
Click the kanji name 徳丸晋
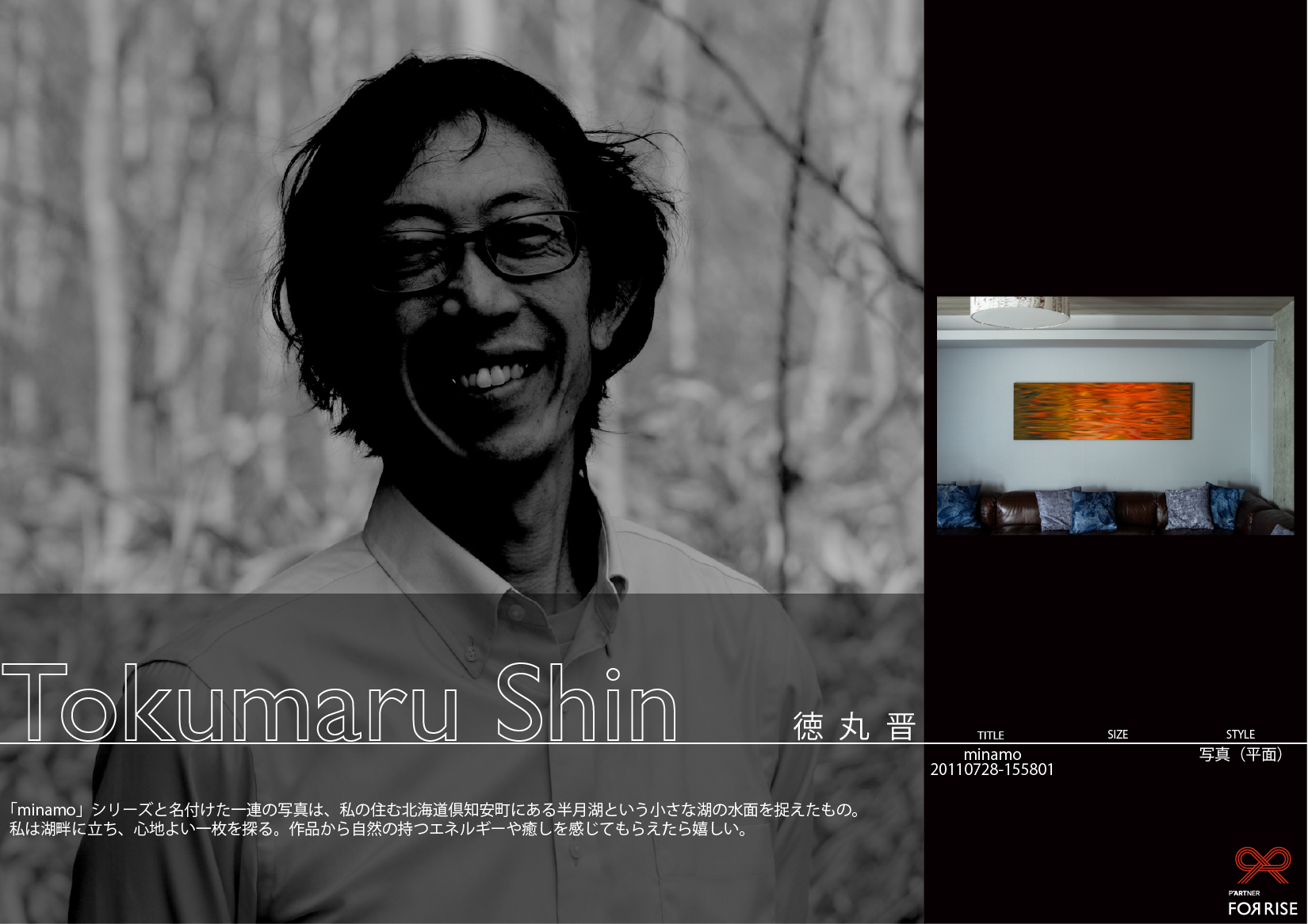click(x=854, y=726)
